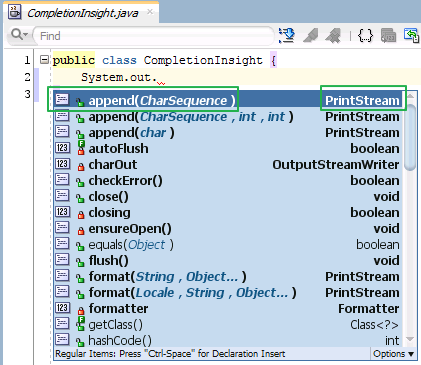Place cursor on CompletionInsight class name
421x365 pixels.
(x=203, y=60)
